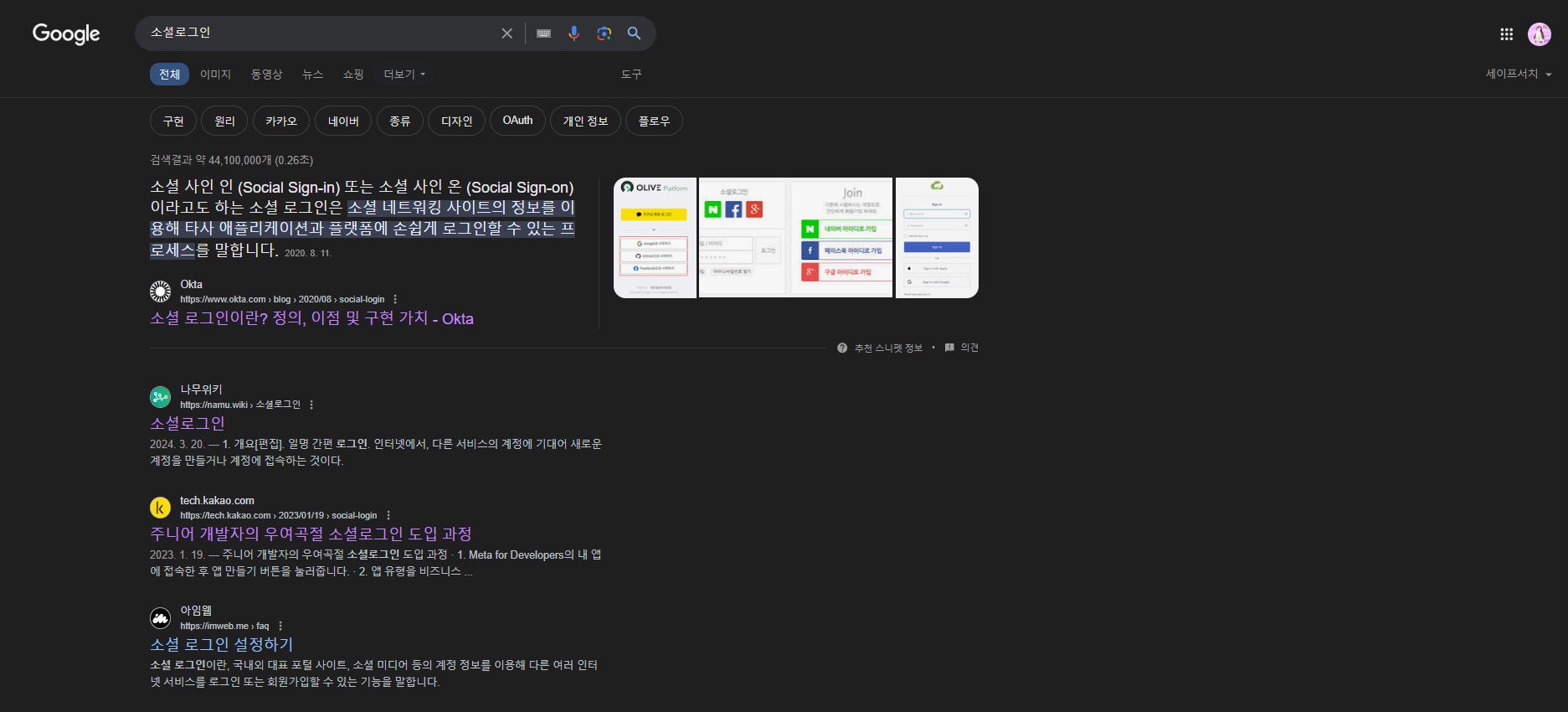Click the namu.wiki URL breadcrumb

coord(240,405)
